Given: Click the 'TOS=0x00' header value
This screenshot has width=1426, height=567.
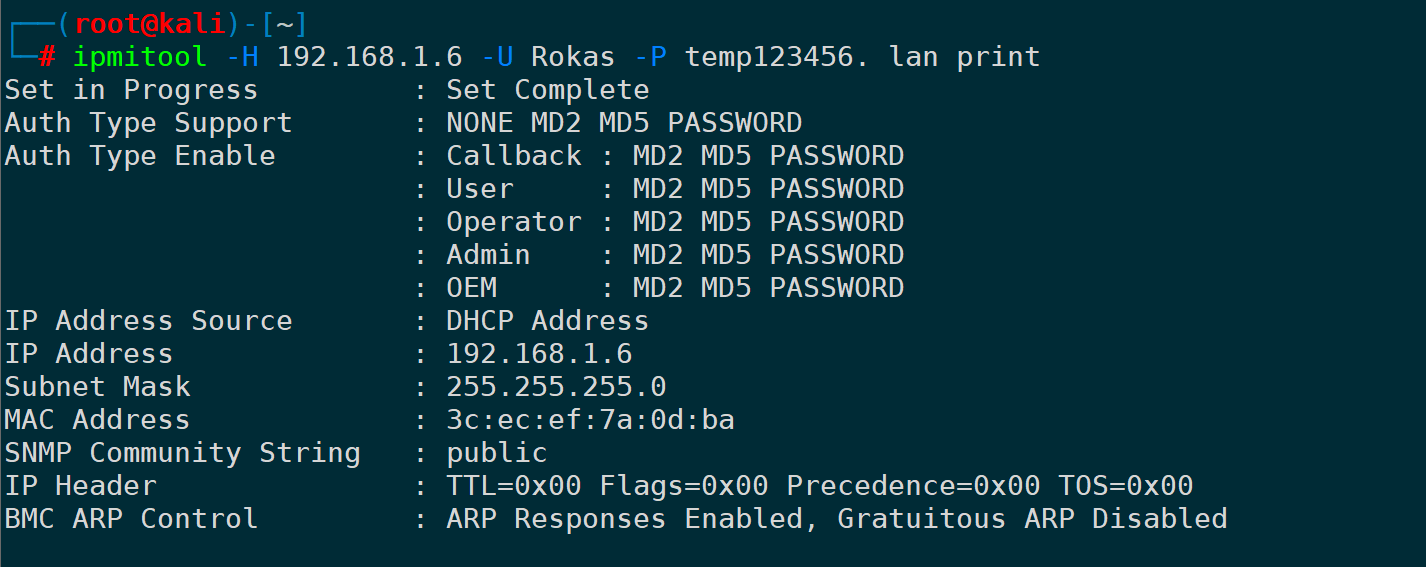Looking at the screenshot, I should click(1125, 486).
